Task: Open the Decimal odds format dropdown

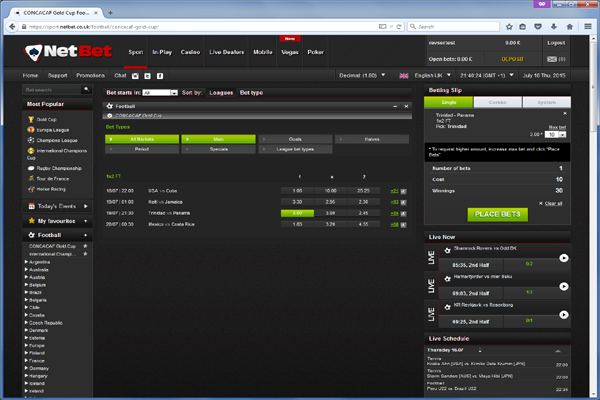Action: (x=362, y=75)
